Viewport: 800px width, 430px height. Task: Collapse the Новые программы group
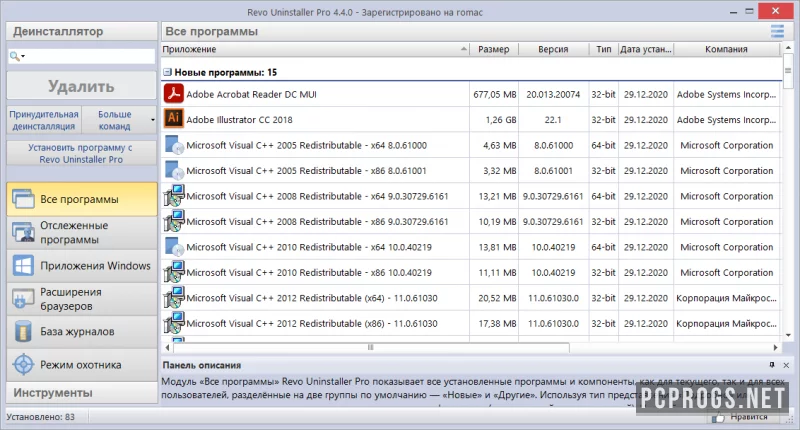(x=167, y=72)
